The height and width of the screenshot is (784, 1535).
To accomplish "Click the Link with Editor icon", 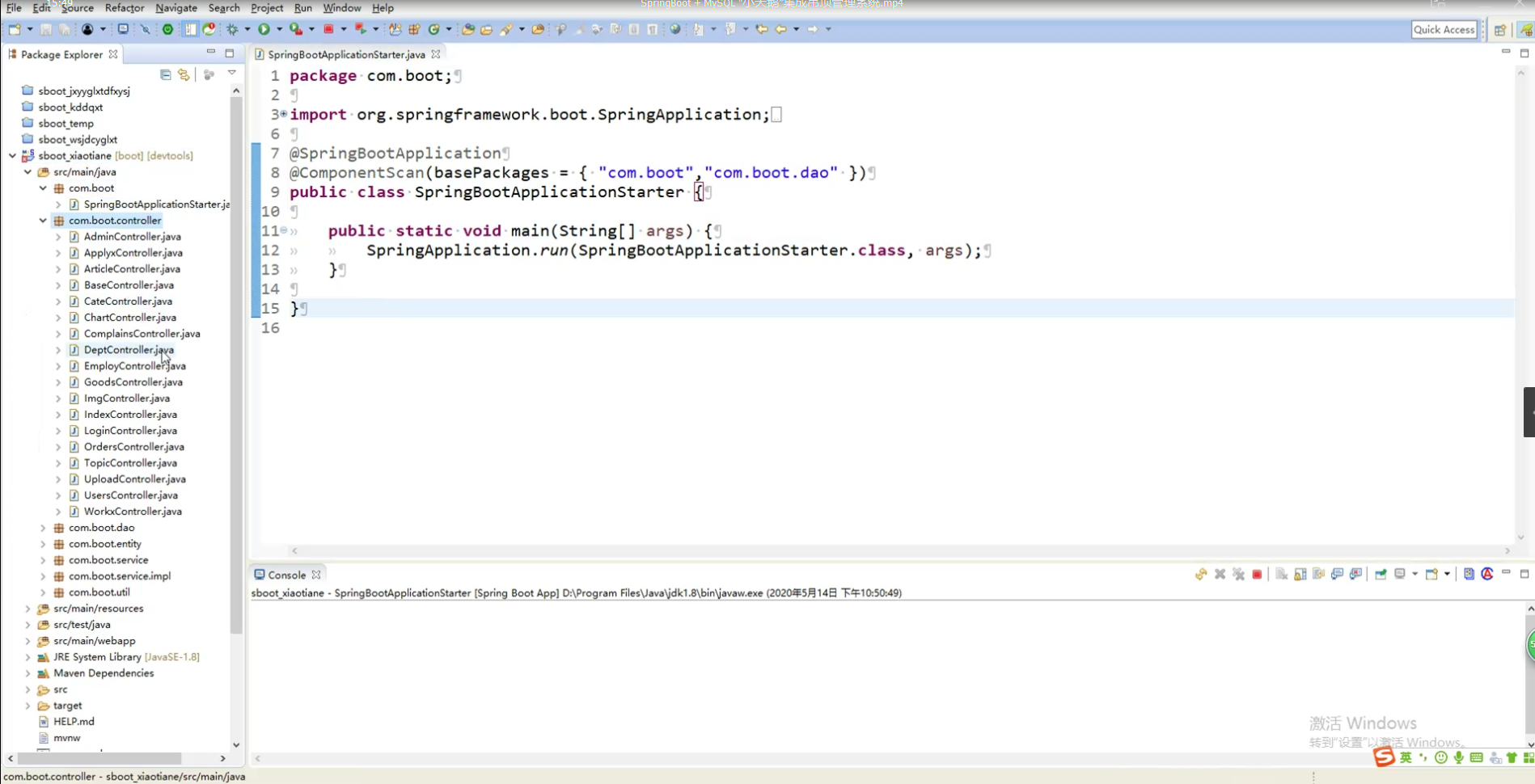I will coord(184,74).
